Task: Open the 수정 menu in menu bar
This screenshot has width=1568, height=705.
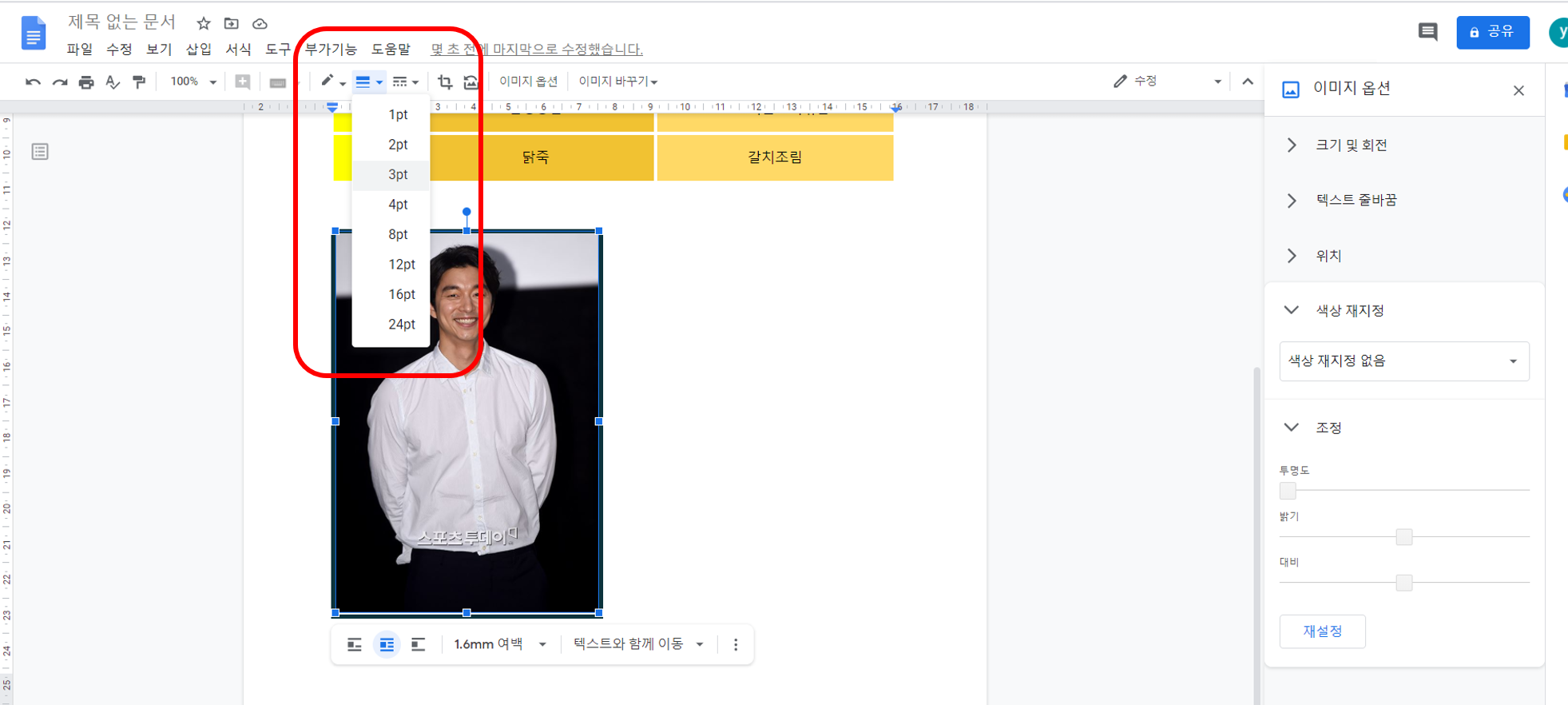Action: click(119, 50)
